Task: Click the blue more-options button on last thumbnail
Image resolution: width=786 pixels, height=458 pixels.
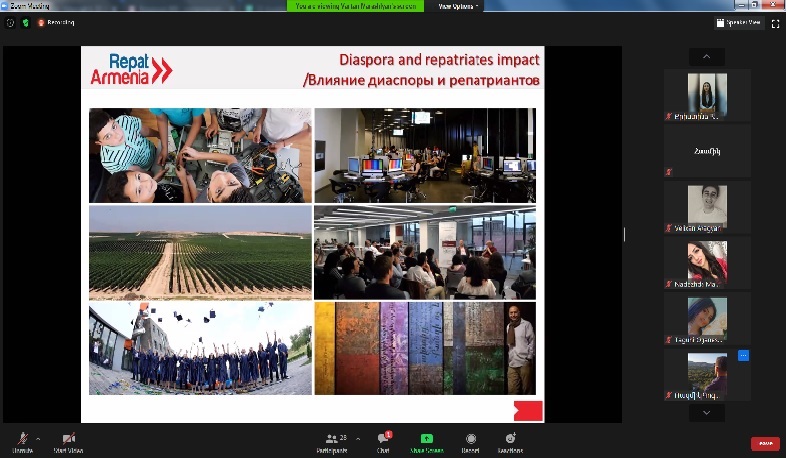Action: (743, 356)
